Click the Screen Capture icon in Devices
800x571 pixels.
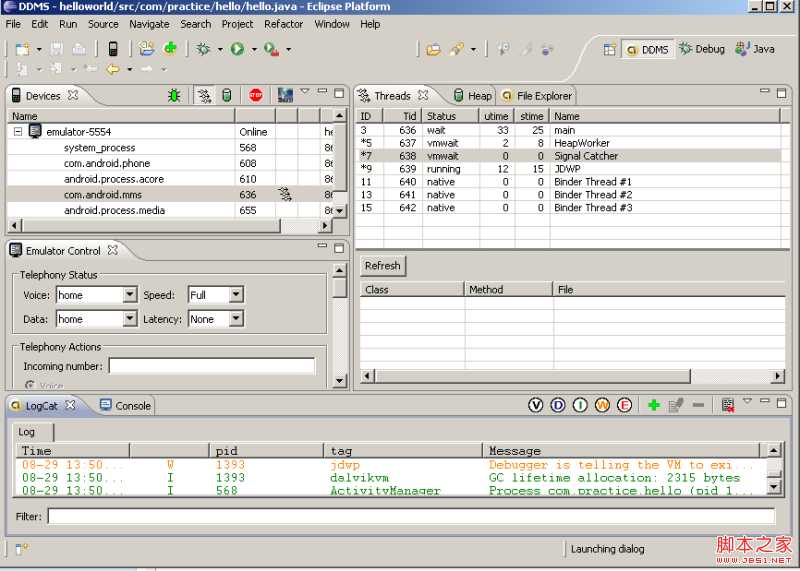coord(285,95)
